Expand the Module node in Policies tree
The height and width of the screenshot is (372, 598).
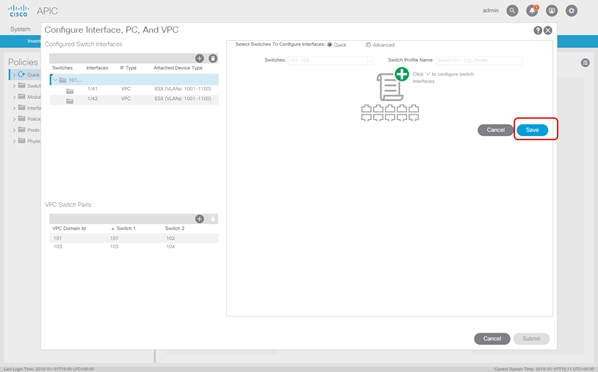click(x=14, y=97)
